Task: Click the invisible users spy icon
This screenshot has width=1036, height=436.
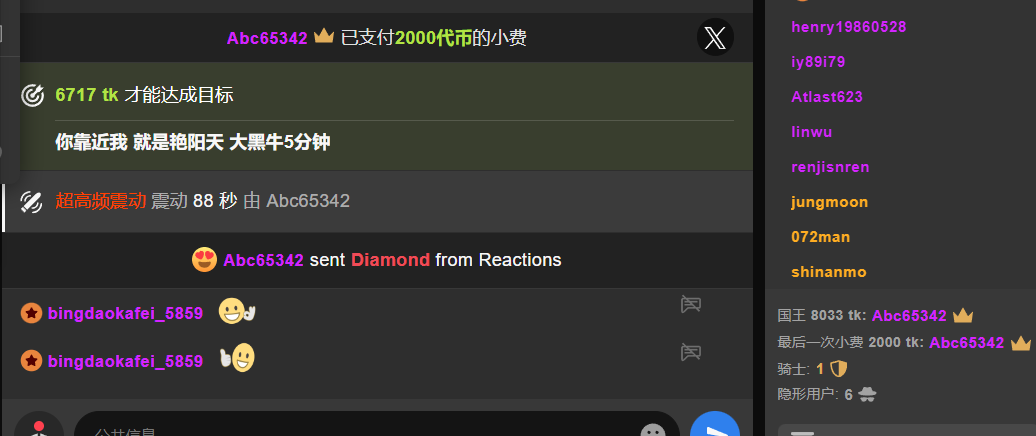Action: (x=867, y=395)
